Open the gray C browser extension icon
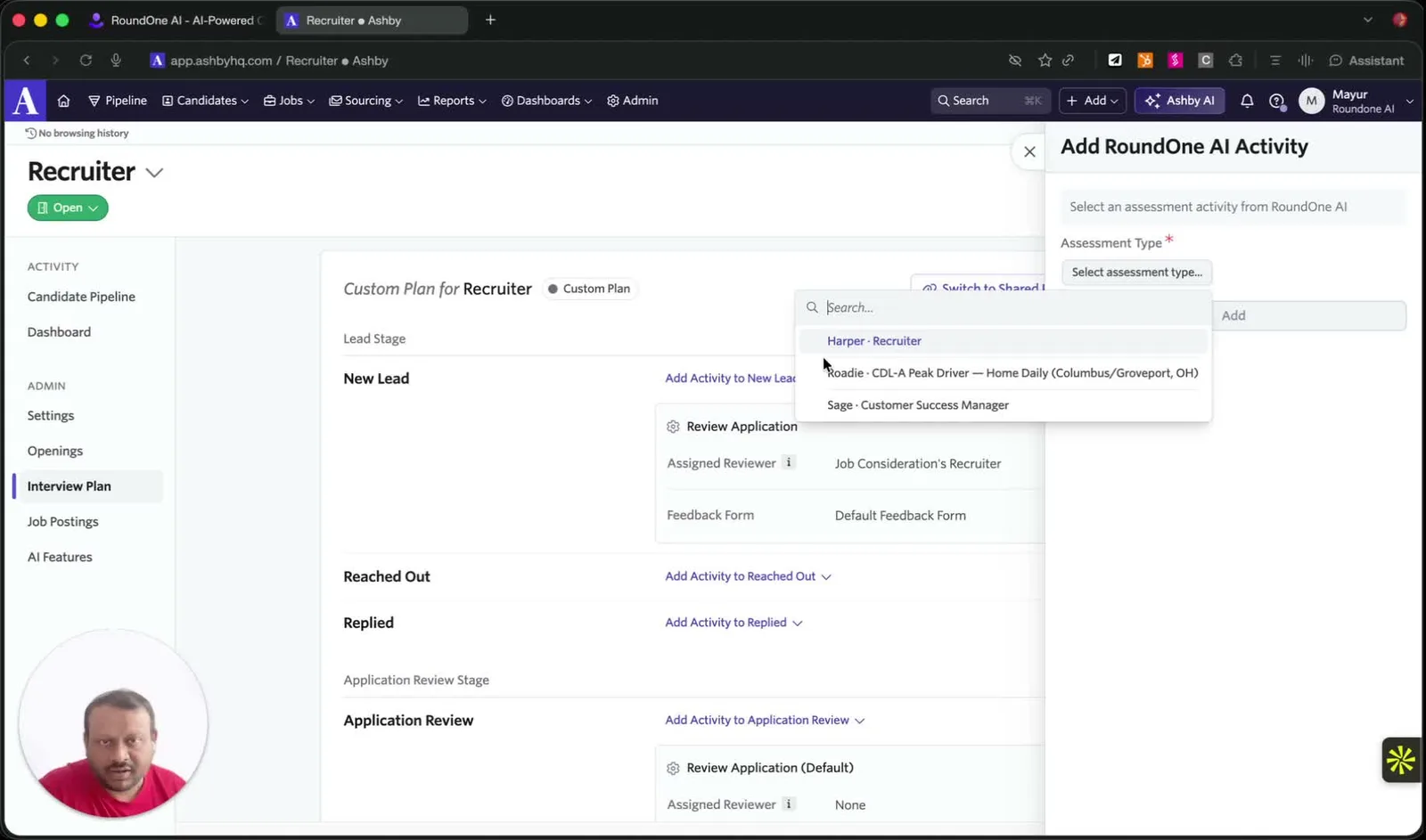 point(1205,61)
